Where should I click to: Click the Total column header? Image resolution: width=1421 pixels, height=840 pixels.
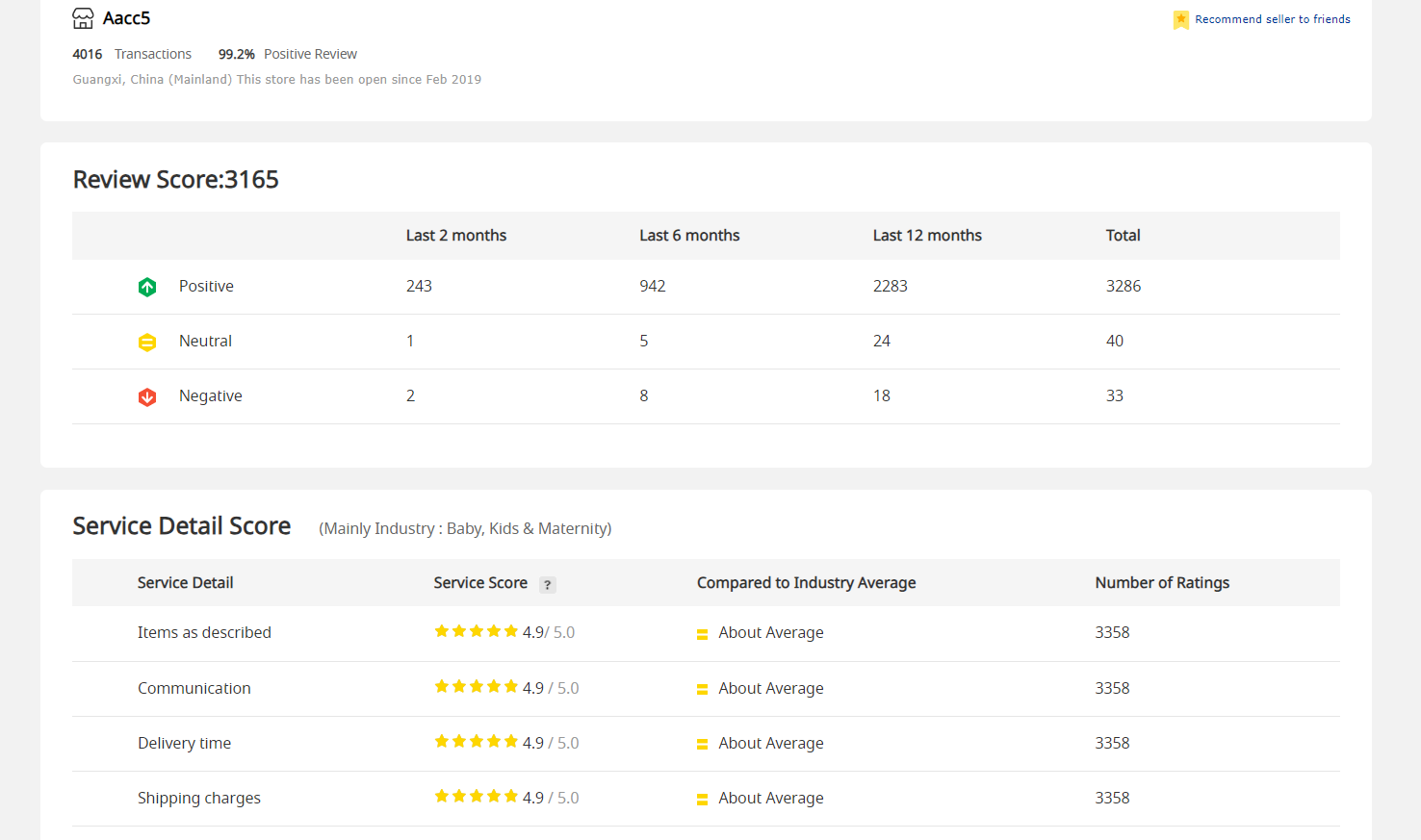1123,236
